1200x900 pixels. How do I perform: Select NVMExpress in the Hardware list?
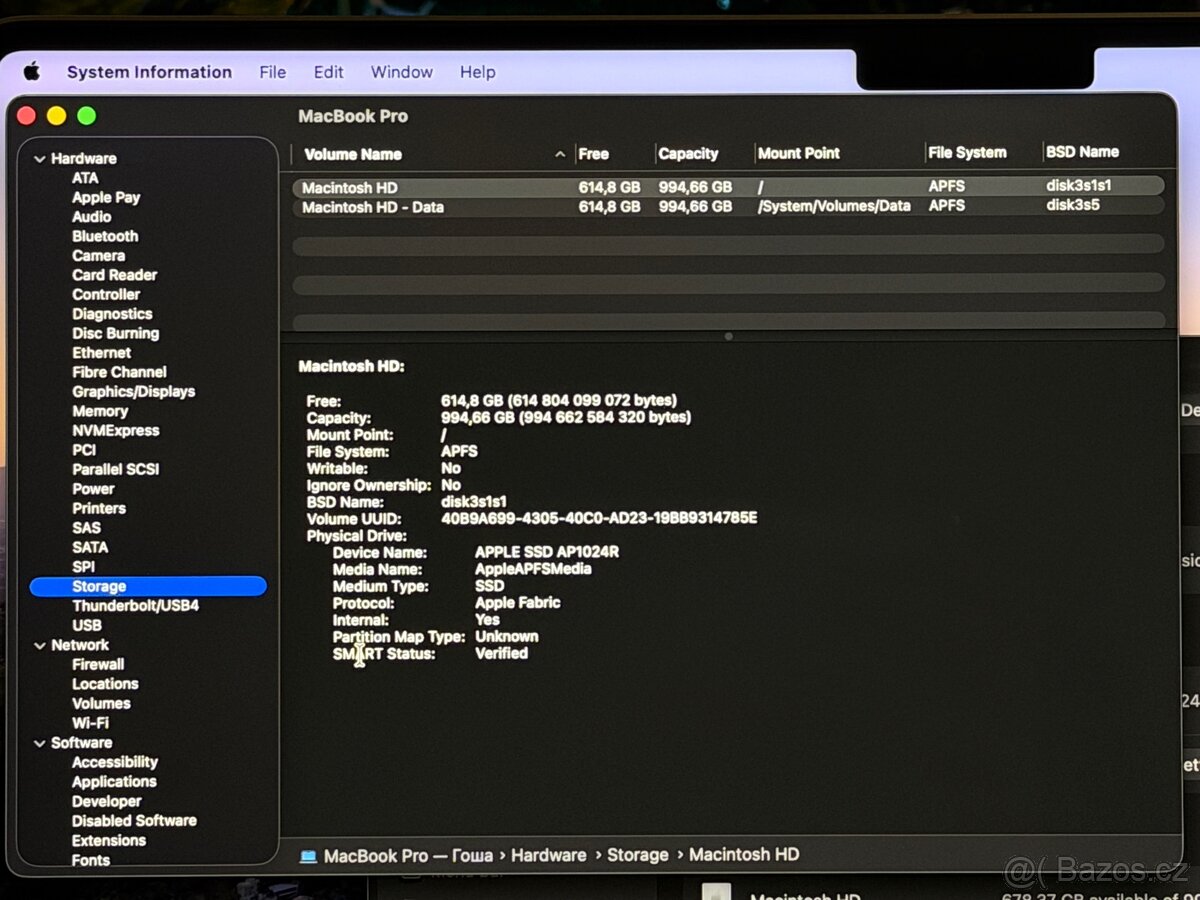click(116, 430)
